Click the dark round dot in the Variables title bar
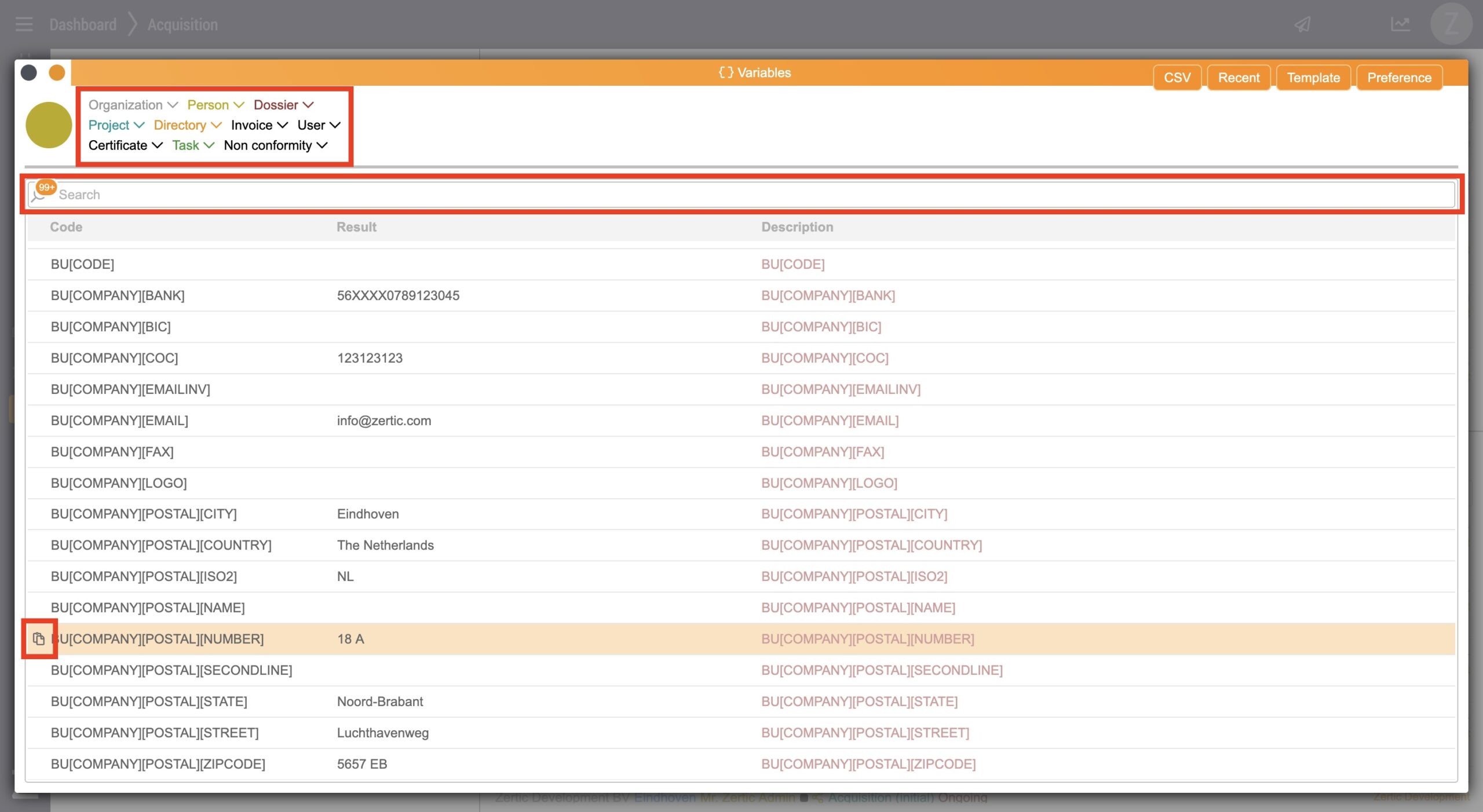This screenshot has height=812, width=1483. (28, 73)
